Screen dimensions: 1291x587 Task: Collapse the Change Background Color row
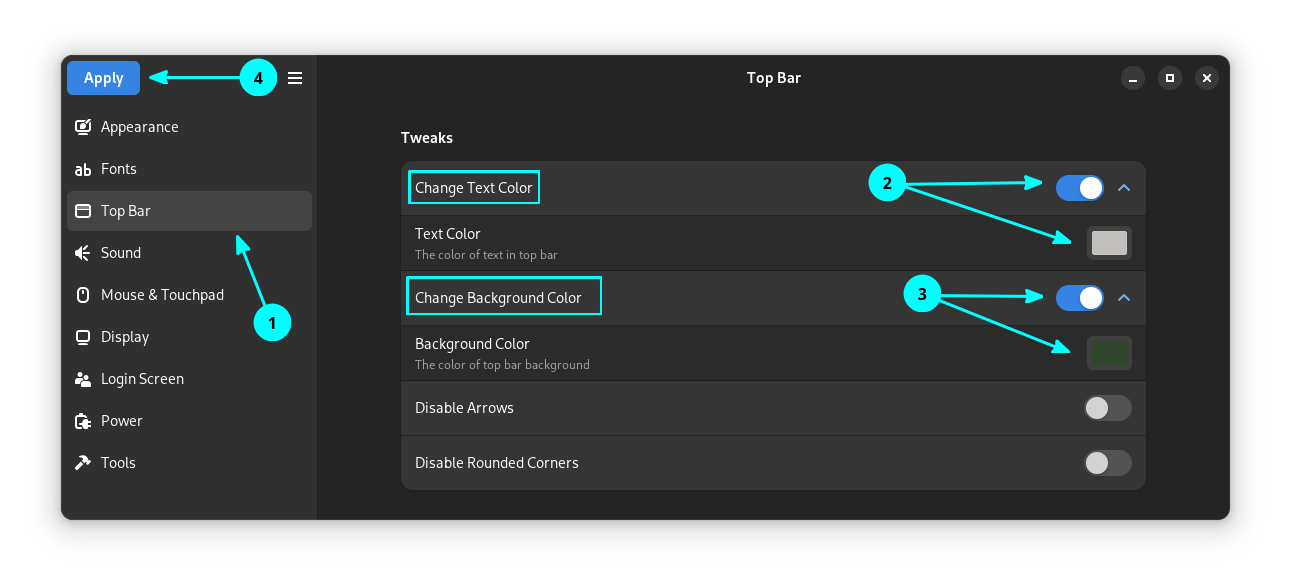1124,297
